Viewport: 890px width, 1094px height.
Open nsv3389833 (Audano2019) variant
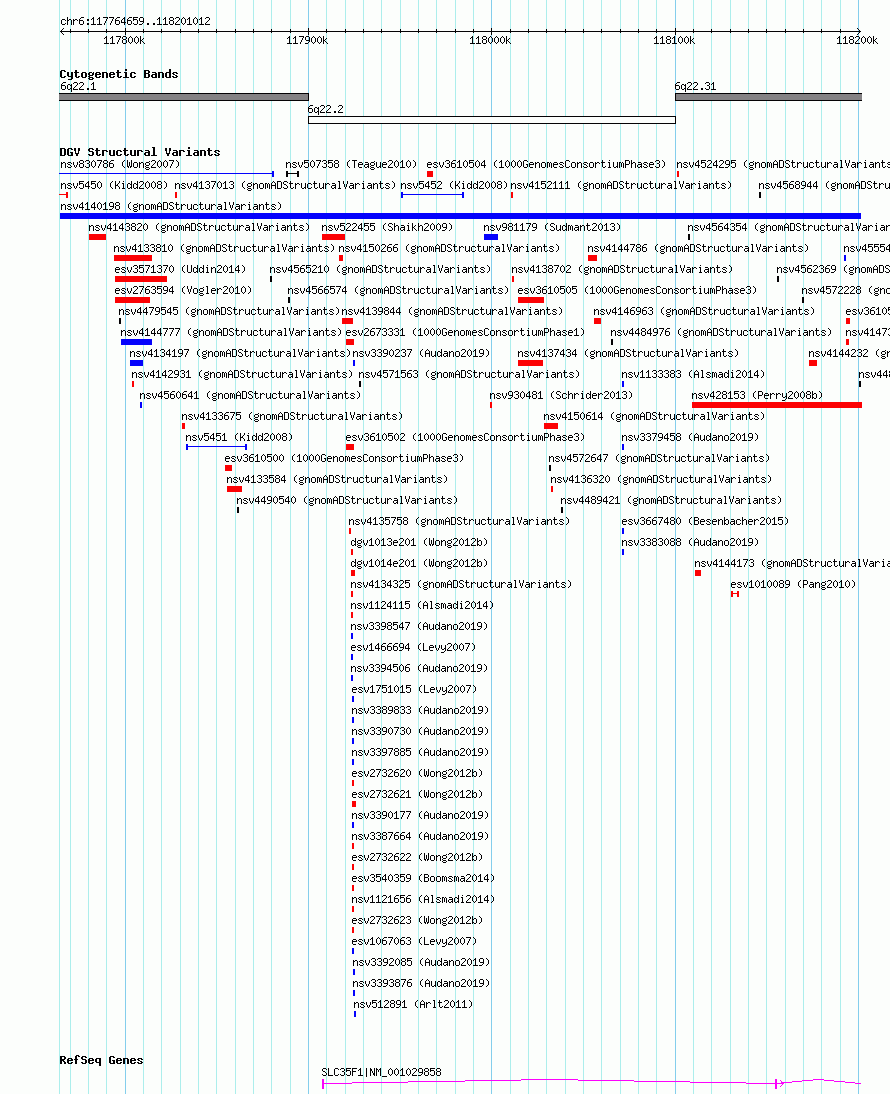421,710
